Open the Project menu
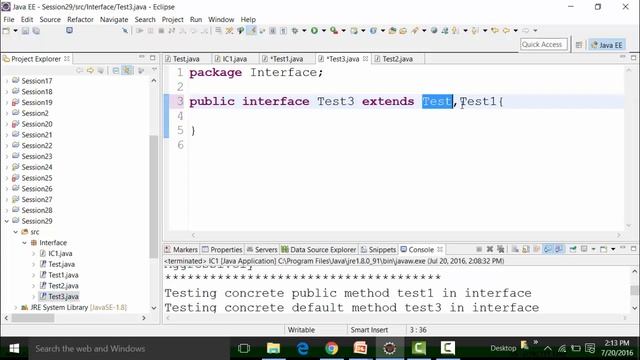640x360 pixels. [172, 20]
